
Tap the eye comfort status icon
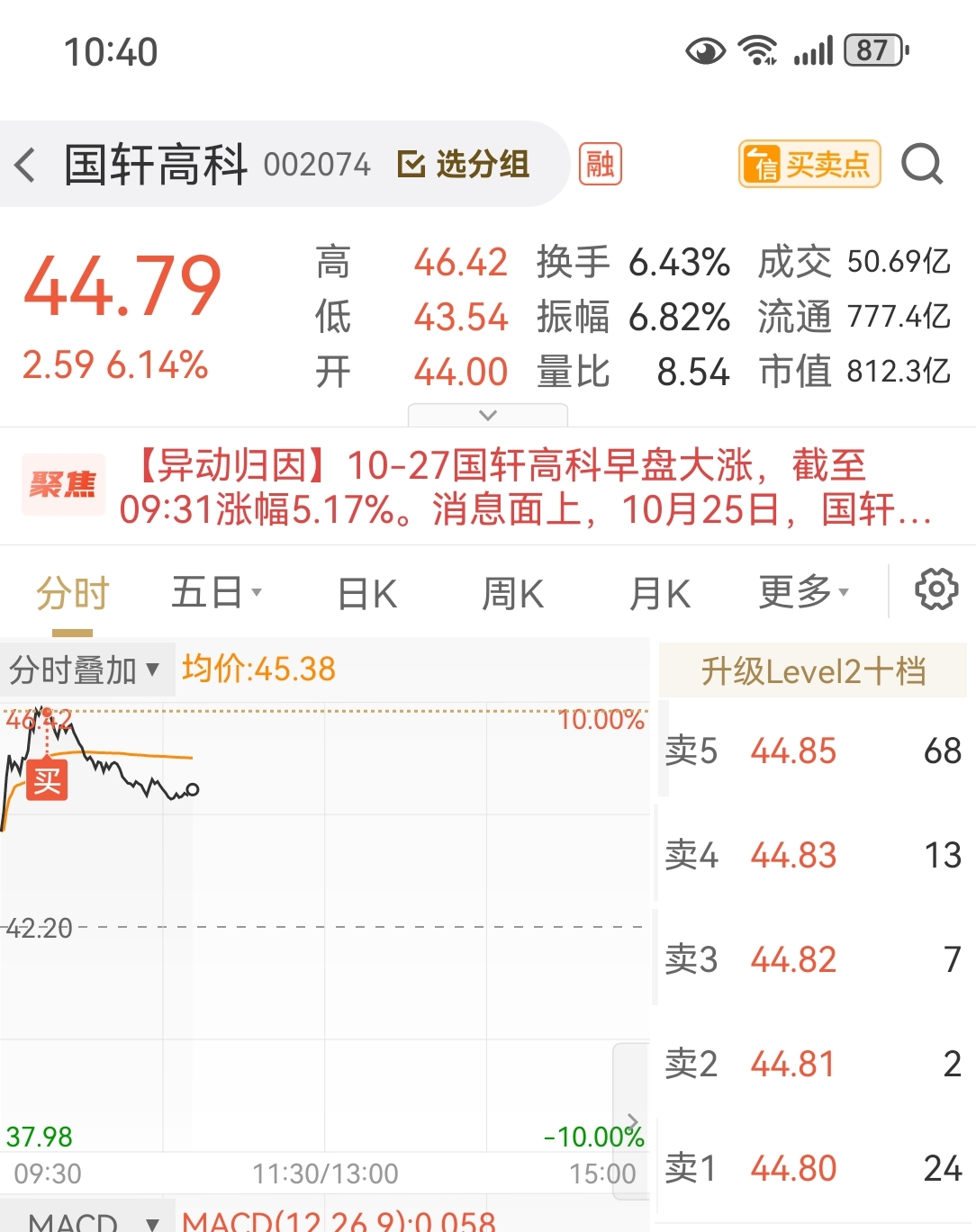[x=705, y=51]
